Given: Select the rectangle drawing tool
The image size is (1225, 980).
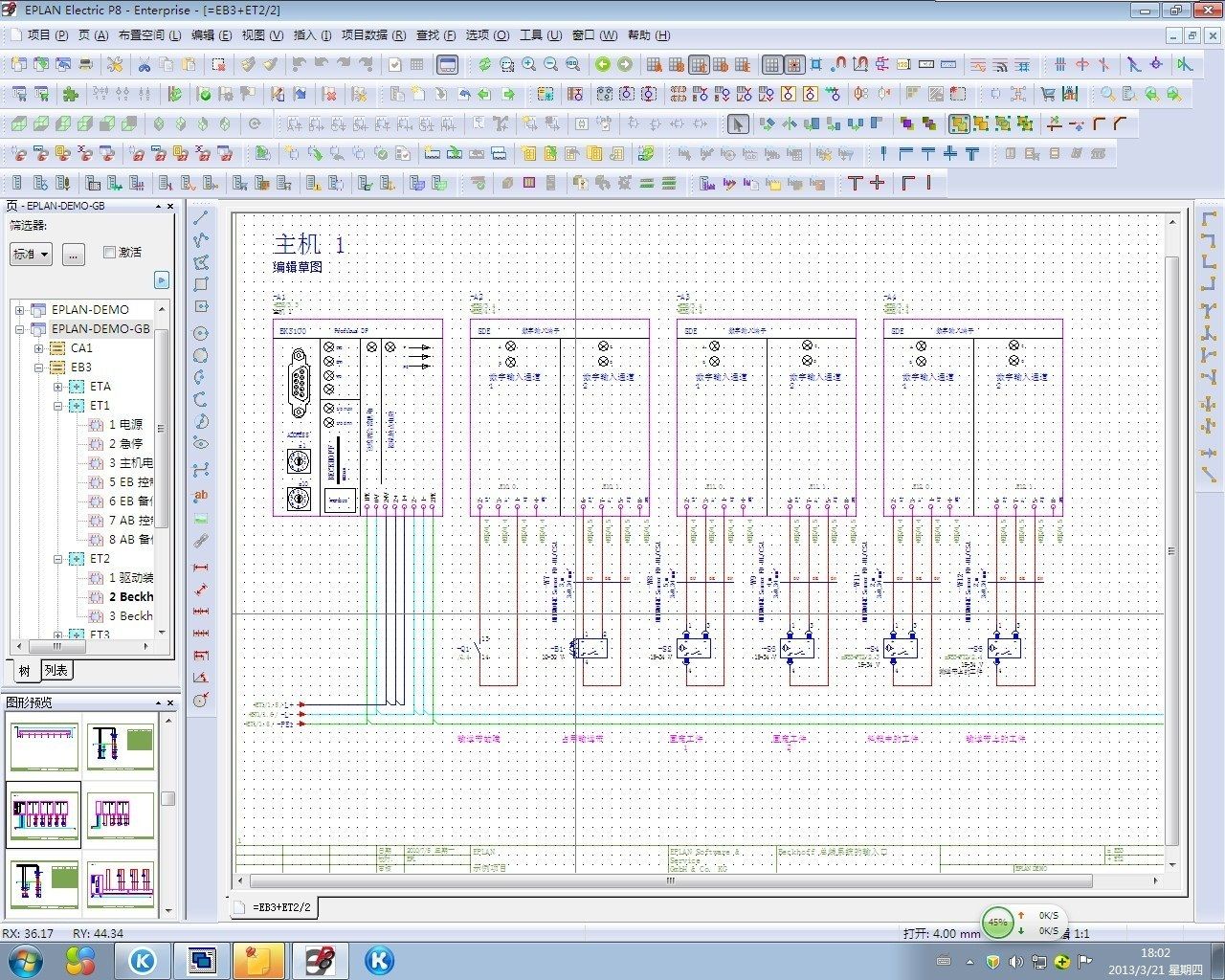Looking at the screenshot, I should click(x=201, y=284).
